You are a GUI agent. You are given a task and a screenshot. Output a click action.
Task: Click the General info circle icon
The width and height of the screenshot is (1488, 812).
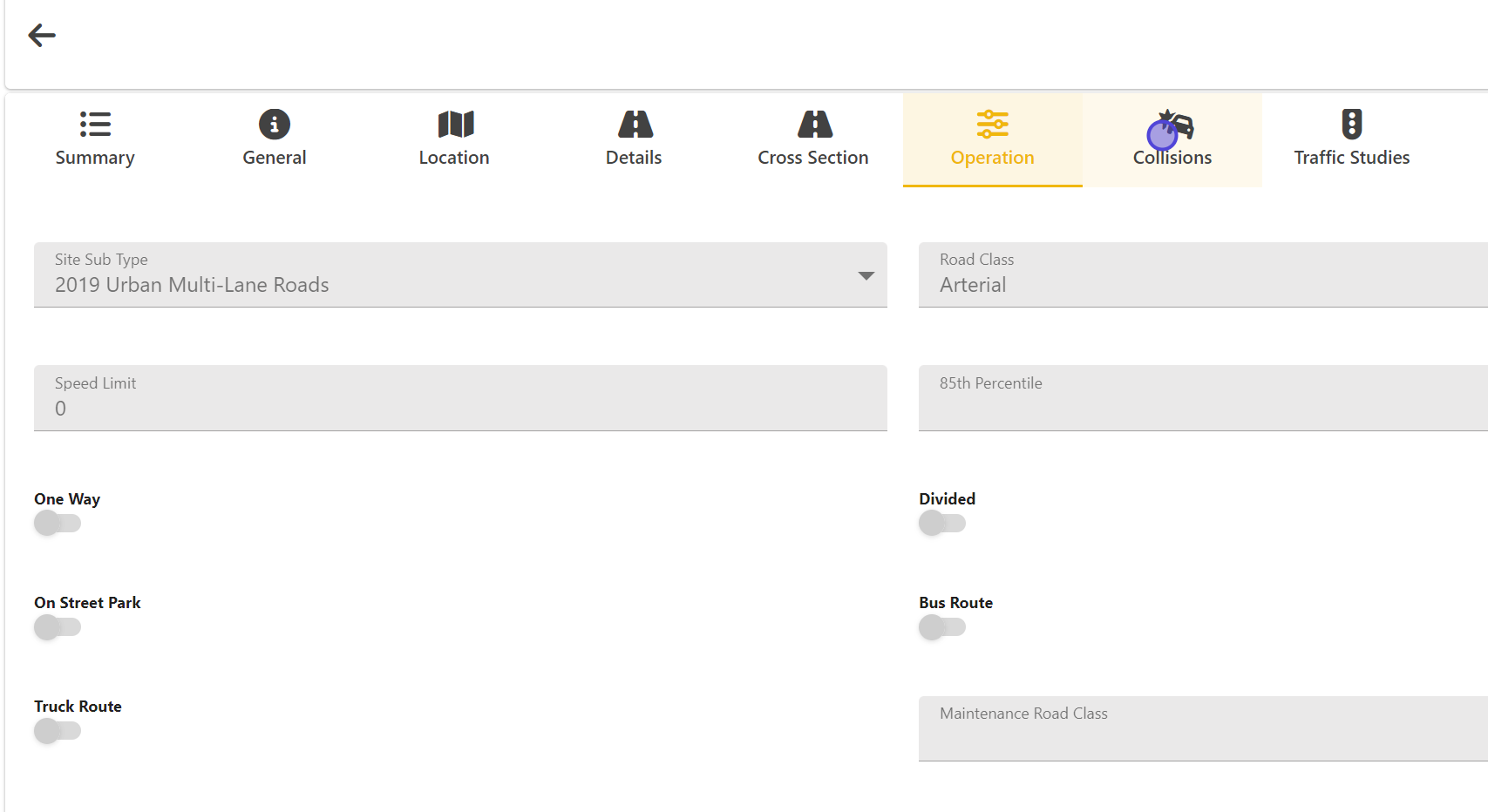275,125
